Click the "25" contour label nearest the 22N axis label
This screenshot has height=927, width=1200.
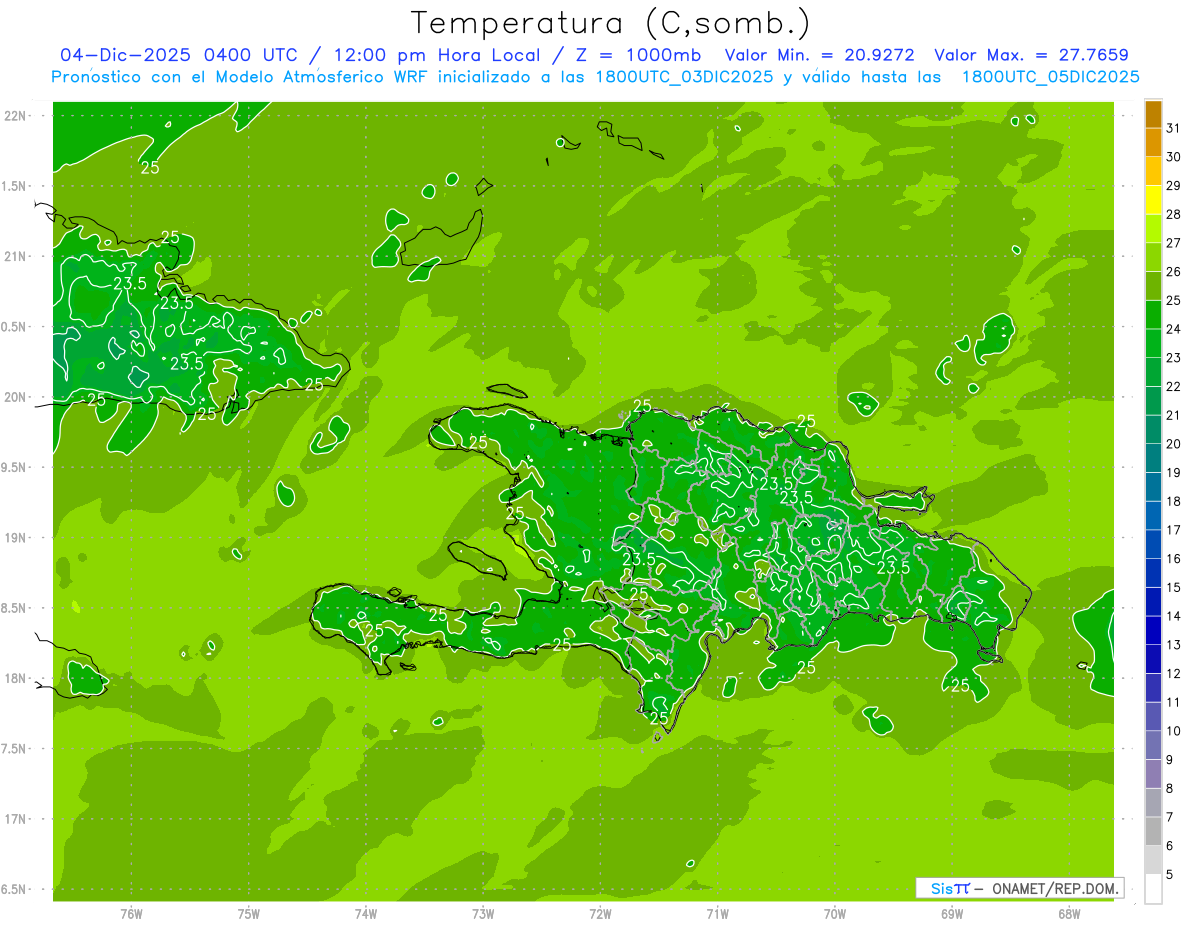tap(150, 168)
